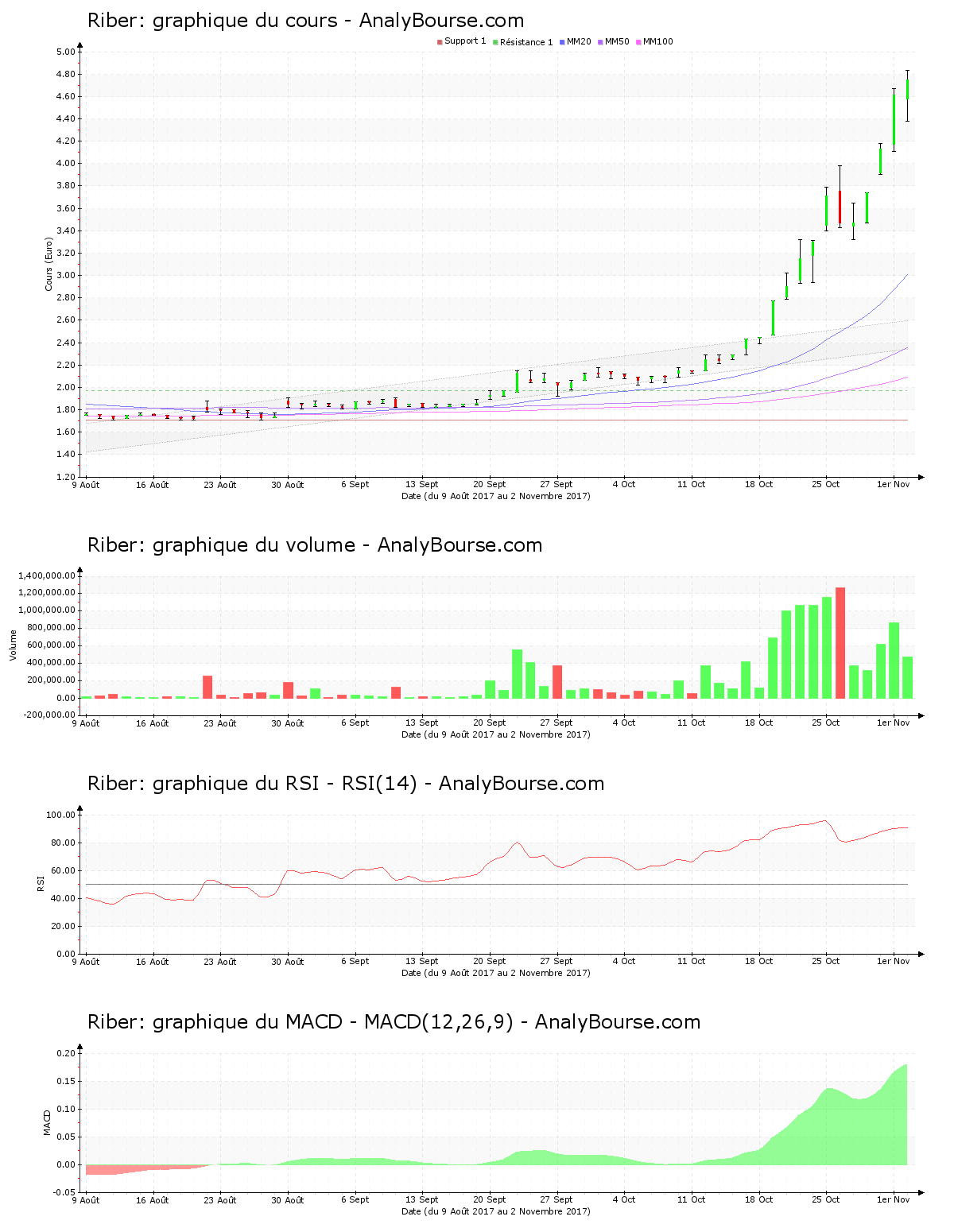Click the vertical 'Volume' axis label
The width and height of the screenshot is (954, 1232).
click(x=14, y=645)
